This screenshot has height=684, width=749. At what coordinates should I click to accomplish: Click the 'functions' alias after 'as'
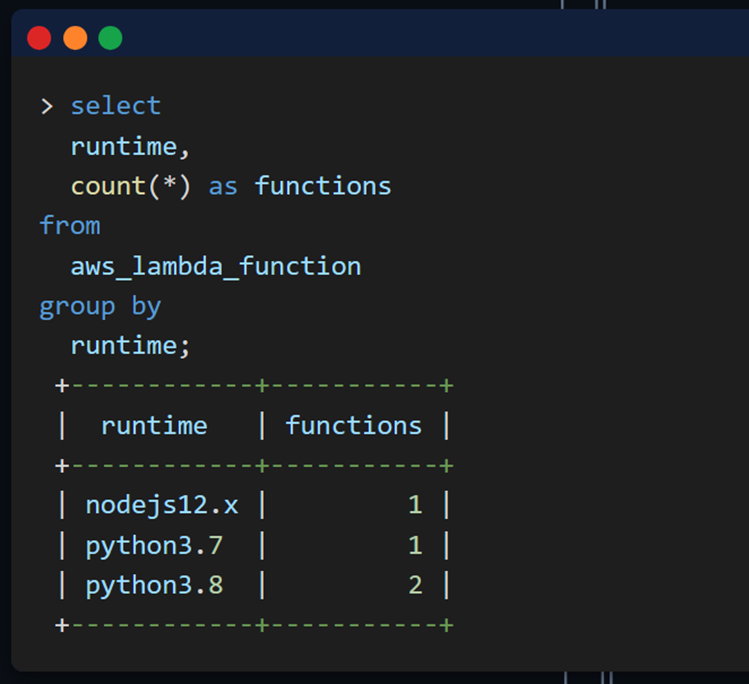pos(322,186)
